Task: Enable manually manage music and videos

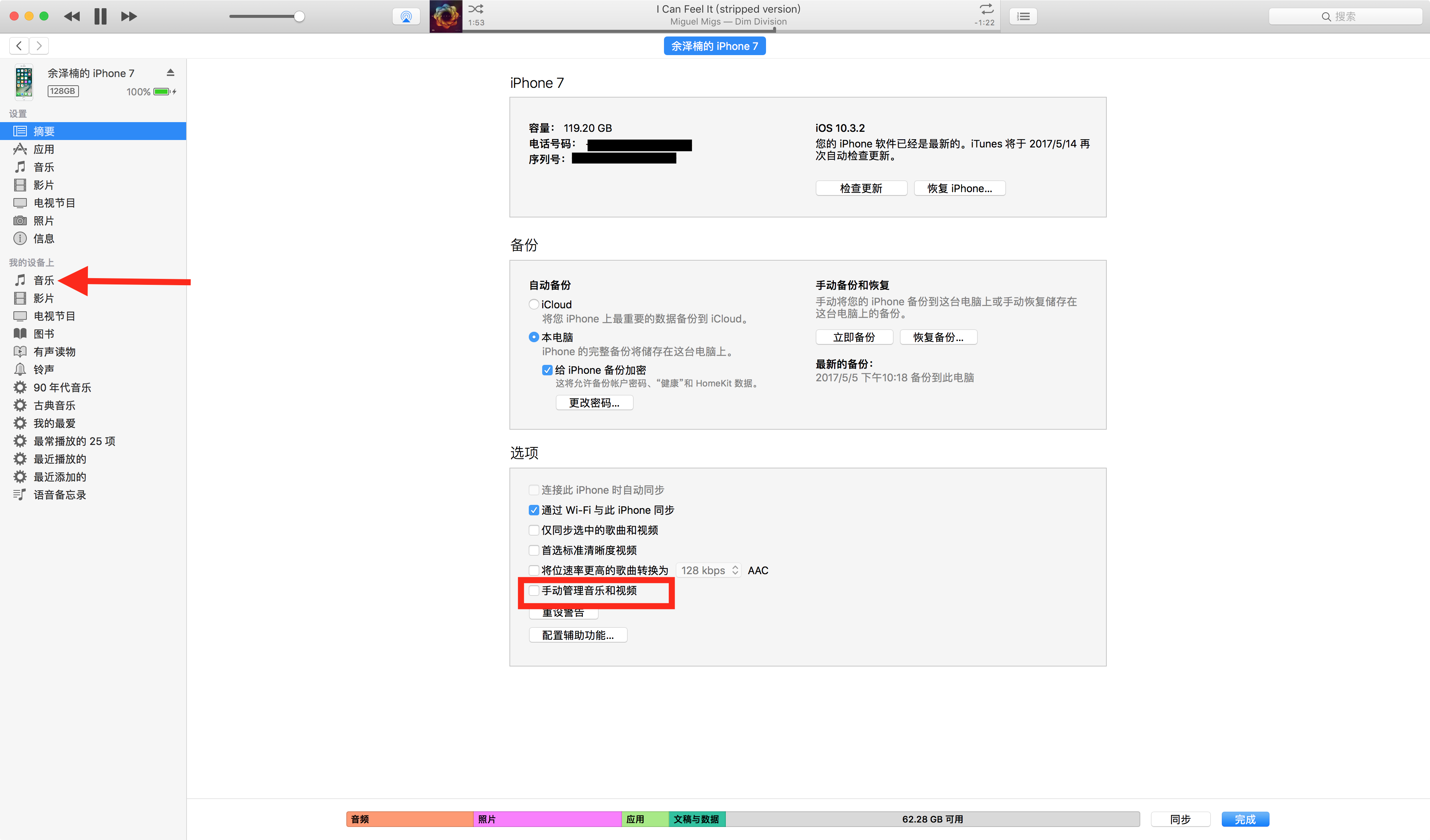Action: click(533, 590)
